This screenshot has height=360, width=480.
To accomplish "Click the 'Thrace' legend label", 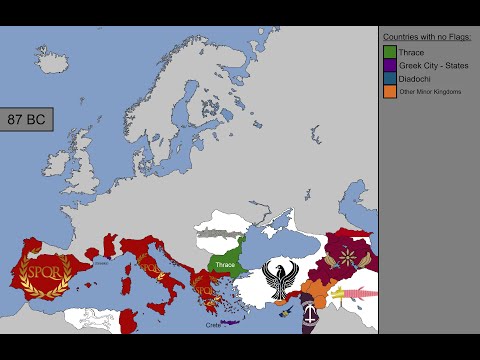I will click(411, 53).
